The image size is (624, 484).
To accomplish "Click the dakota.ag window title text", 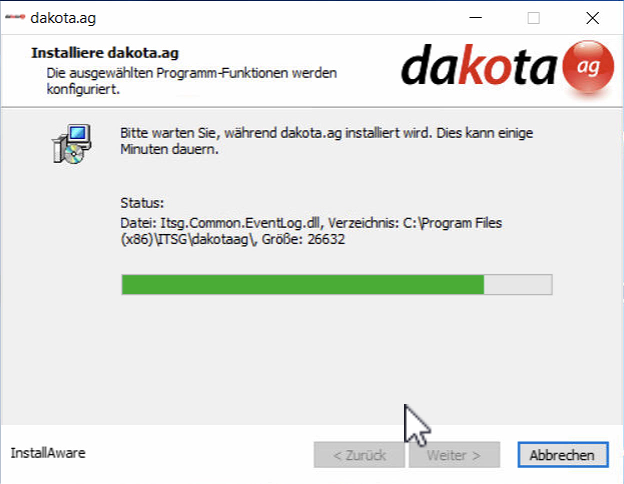I will (x=63, y=18).
